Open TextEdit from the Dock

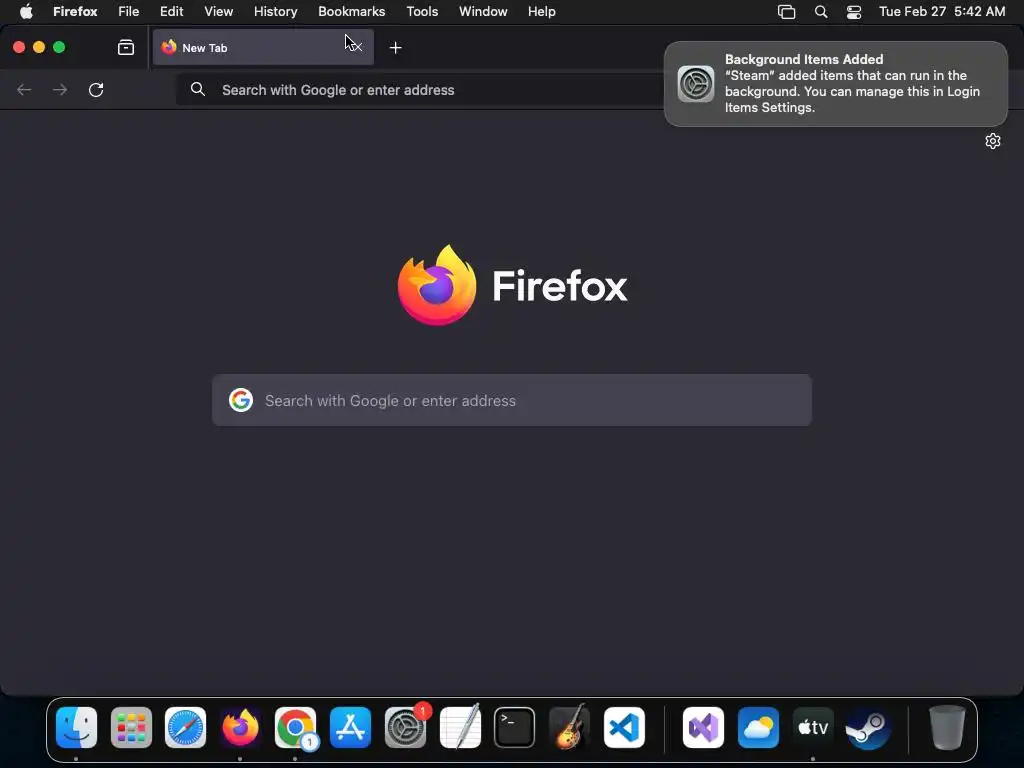pyautogui.click(x=460, y=728)
